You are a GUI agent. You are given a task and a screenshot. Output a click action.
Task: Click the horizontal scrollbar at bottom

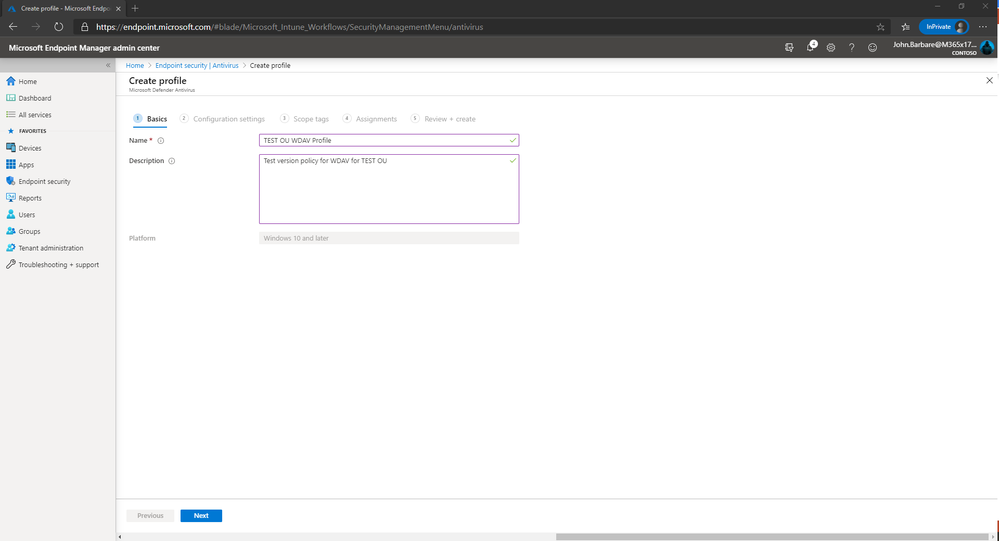click(x=772, y=537)
